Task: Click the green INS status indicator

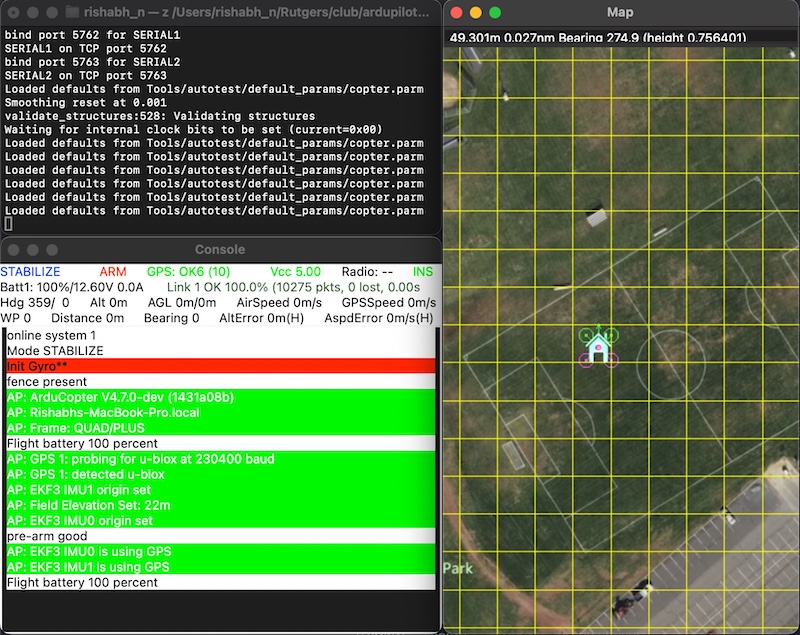Action: pos(423,272)
